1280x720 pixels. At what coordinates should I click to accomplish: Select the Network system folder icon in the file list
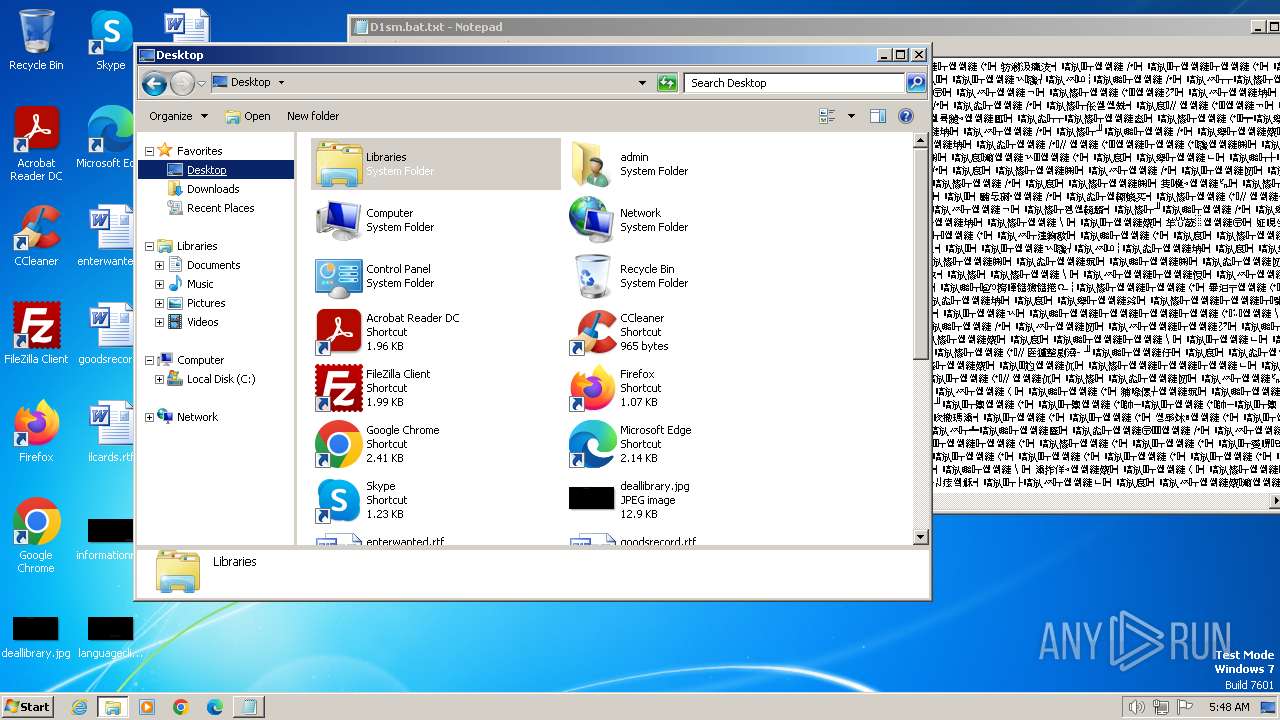[592, 220]
